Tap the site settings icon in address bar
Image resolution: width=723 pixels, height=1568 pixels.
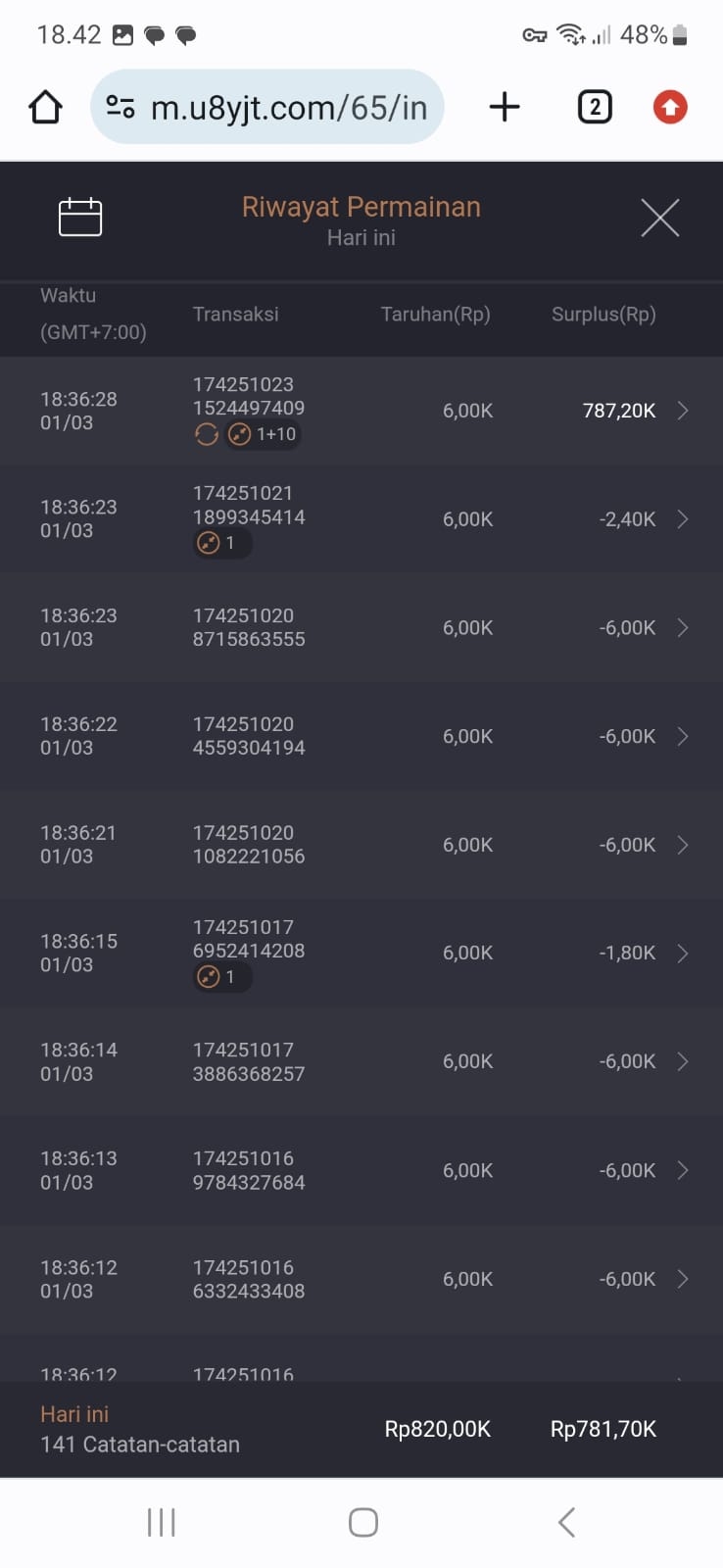pos(120,107)
